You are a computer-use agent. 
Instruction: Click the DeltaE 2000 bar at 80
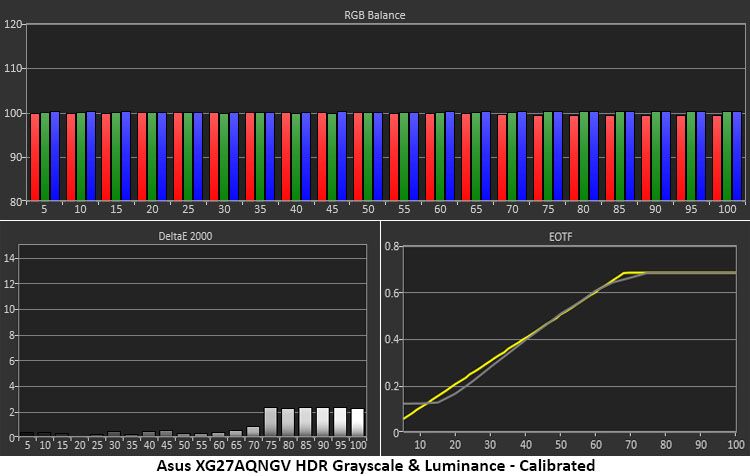pos(288,422)
